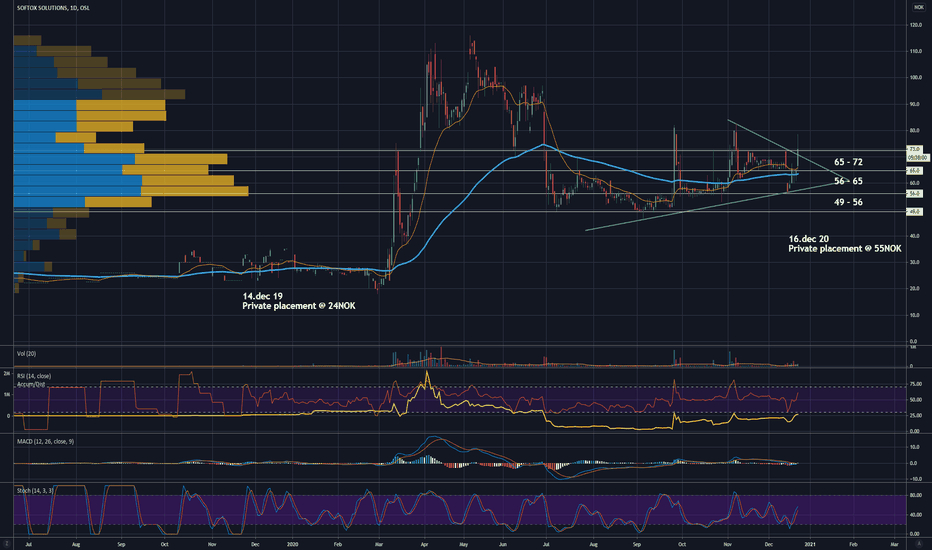This screenshot has width=932, height=550.
Task: Click the 09:08:00 bar countdown label
Action: click(918, 158)
